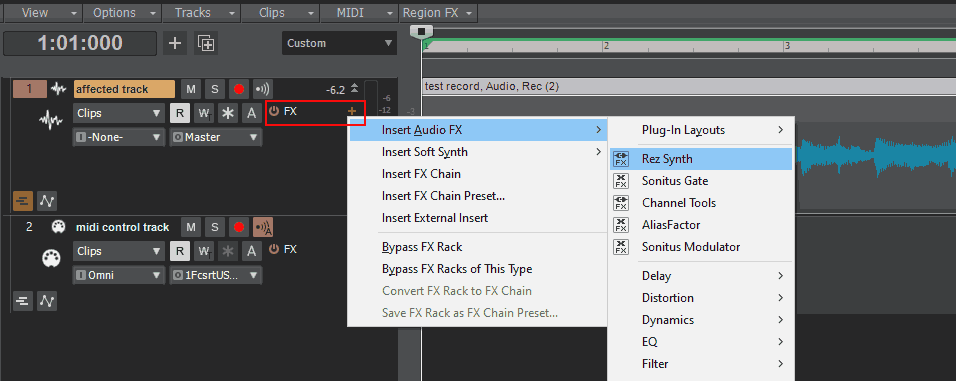Solo the midi control track
Screen dimensions: 956x381
(x=215, y=227)
